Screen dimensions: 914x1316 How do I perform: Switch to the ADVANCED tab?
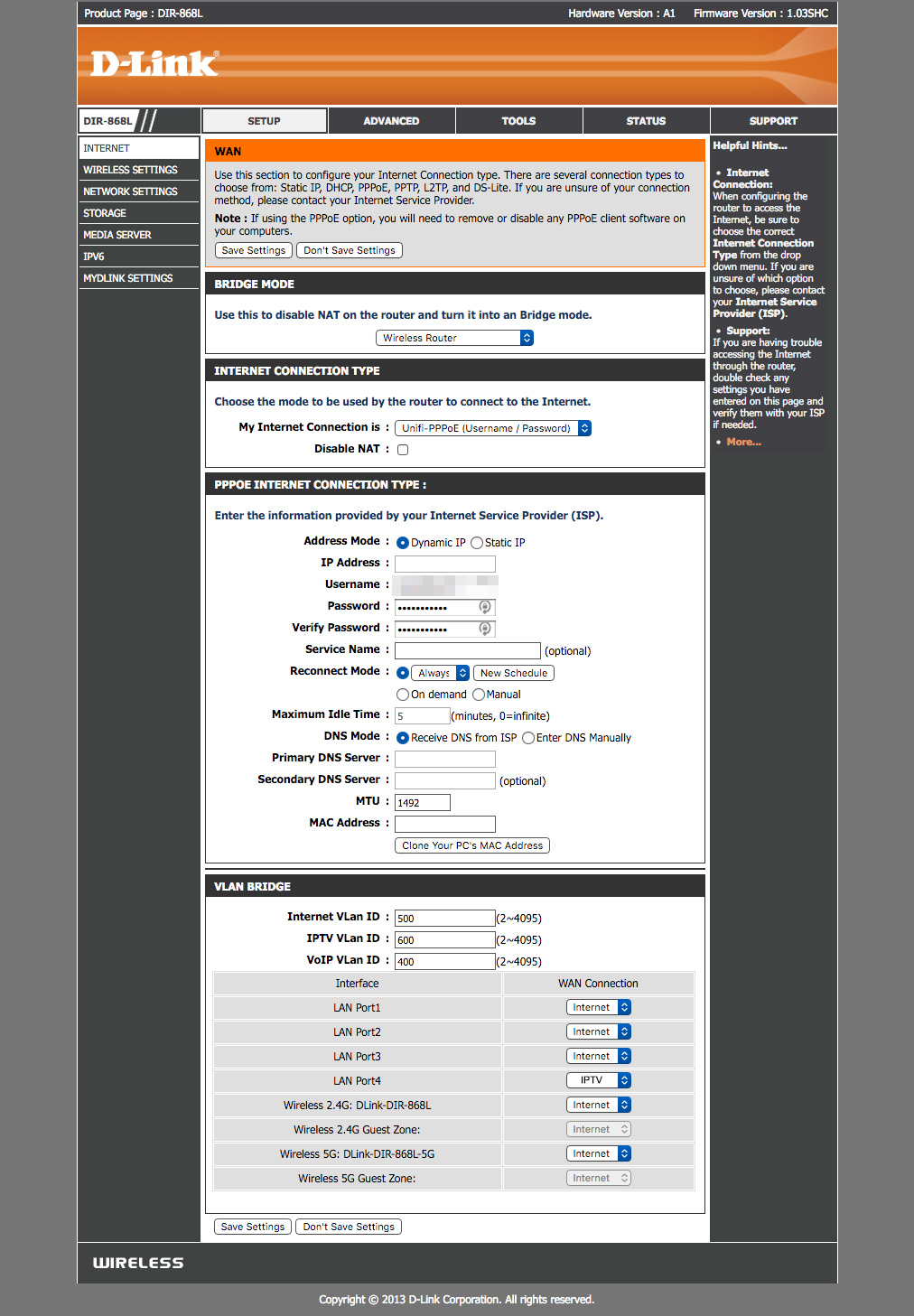click(x=391, y=121)
